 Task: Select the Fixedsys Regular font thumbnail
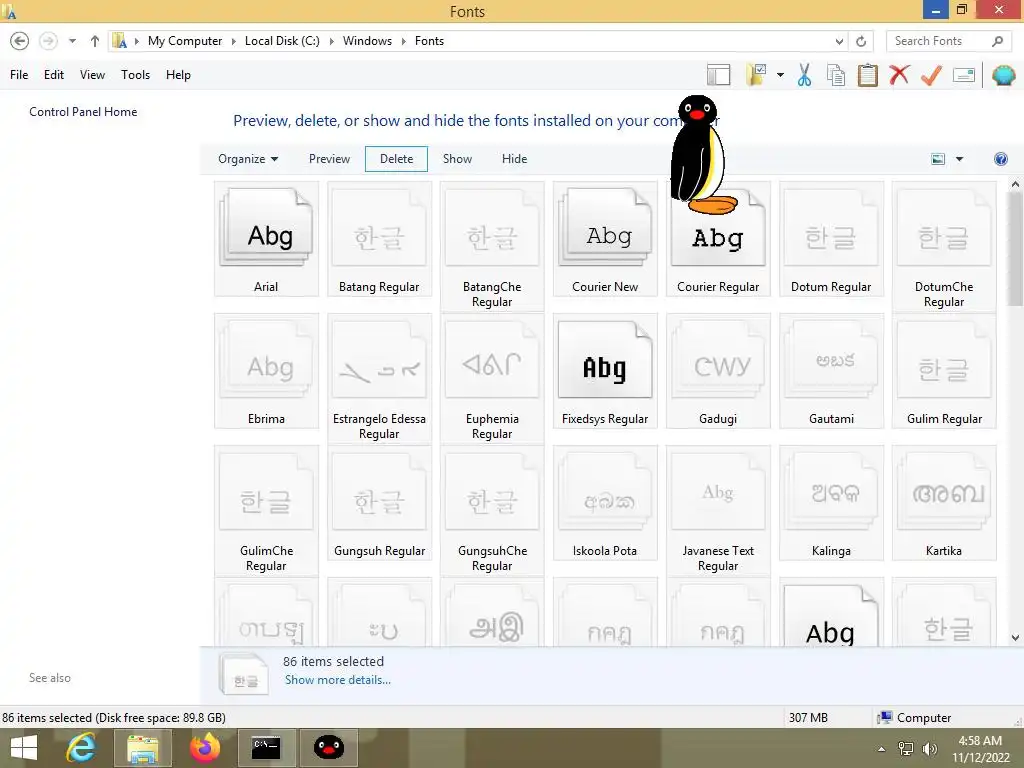point(605,371)
